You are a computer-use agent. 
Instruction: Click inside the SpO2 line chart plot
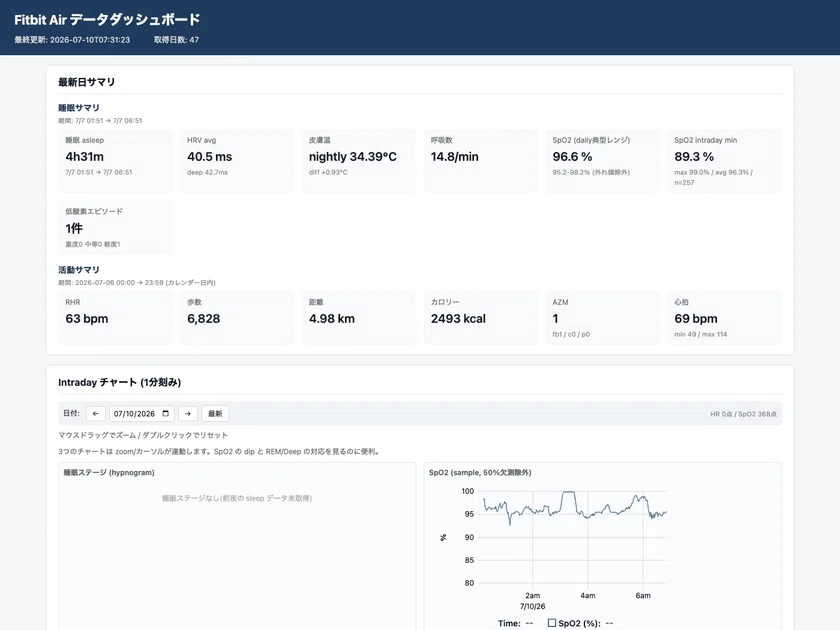[573, 537]
